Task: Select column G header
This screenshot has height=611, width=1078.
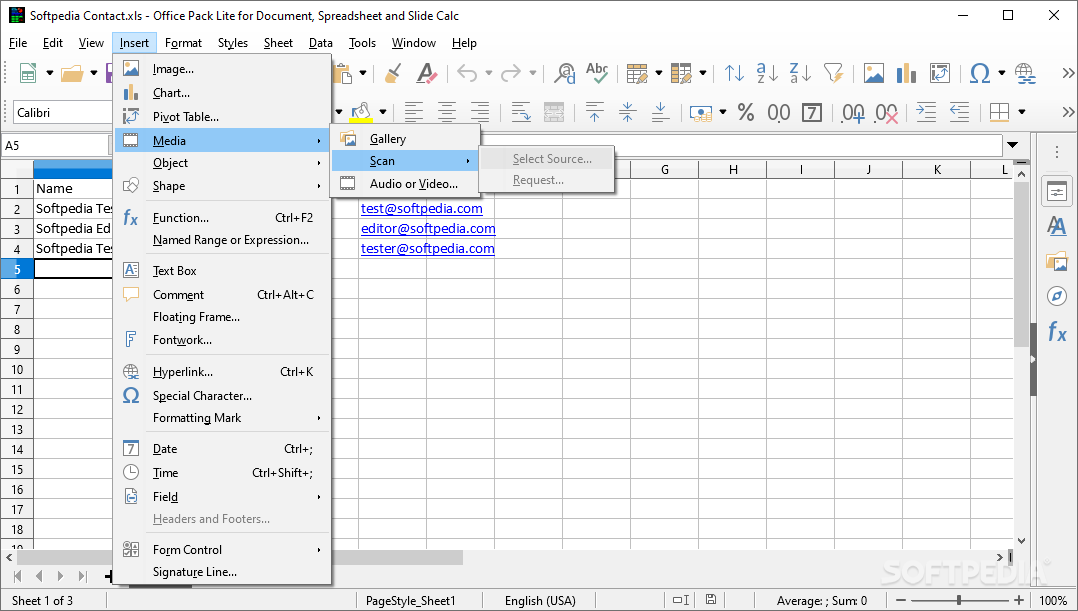Action: [665, 170]
